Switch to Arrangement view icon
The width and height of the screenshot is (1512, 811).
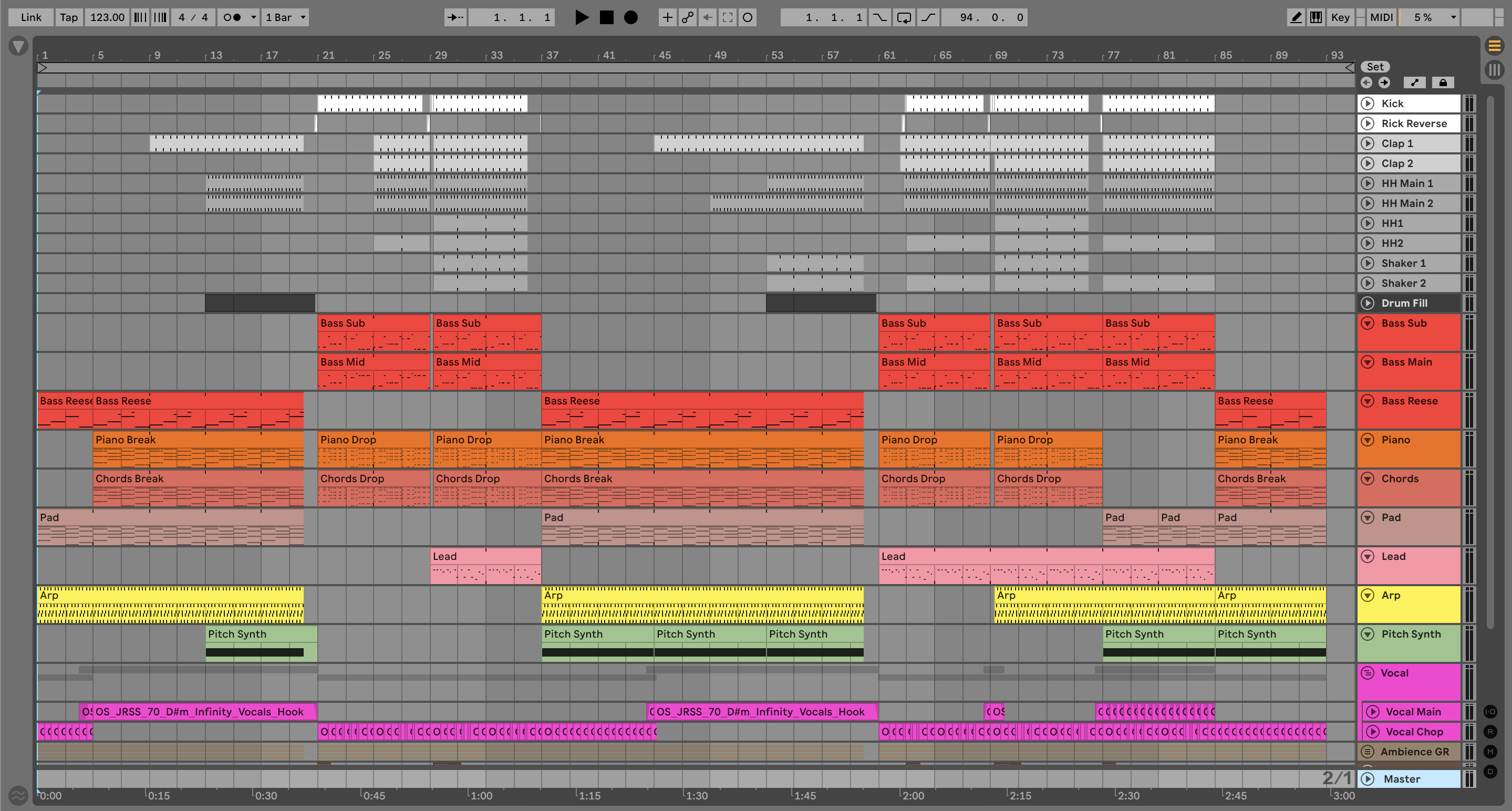coord(1494,45)
